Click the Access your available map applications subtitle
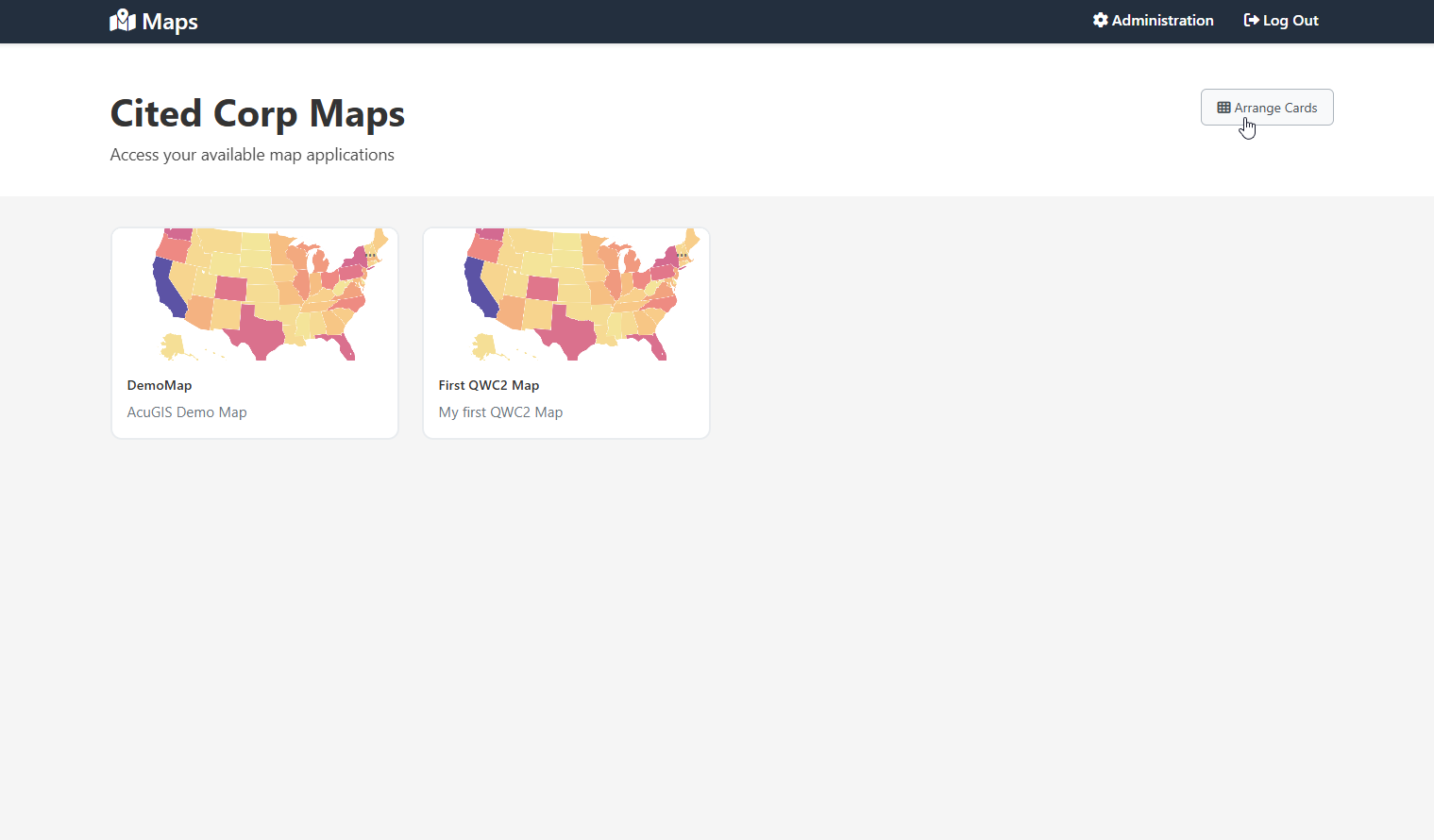This screenshot has height=840, width=1434. [x=252, y=155]
